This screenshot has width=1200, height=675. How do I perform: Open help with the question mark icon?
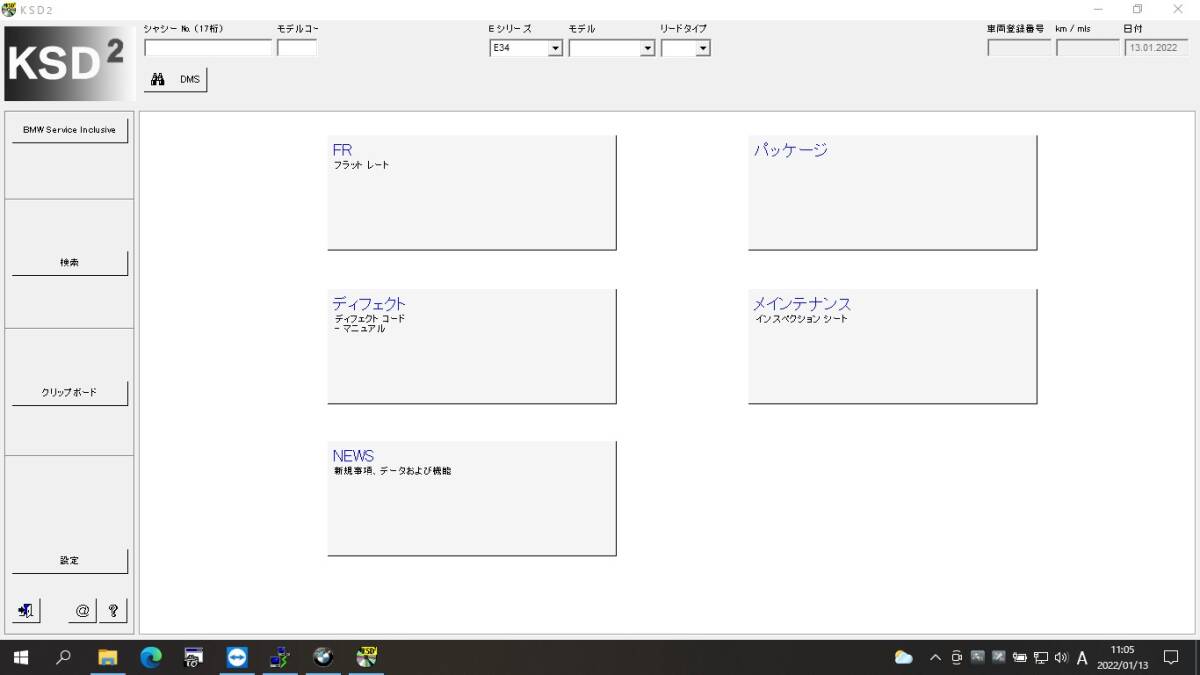point(113,610)
